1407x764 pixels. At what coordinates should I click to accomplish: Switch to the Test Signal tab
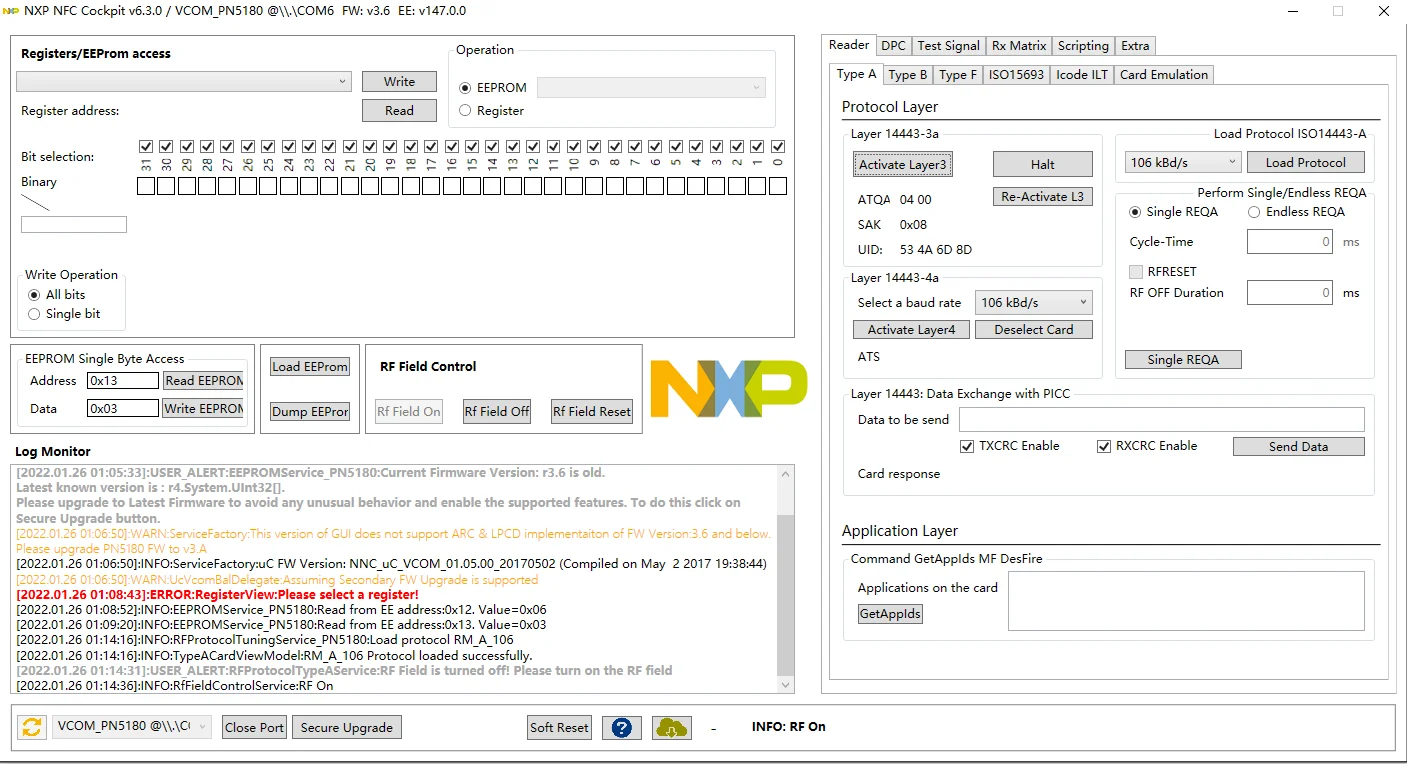948,46
